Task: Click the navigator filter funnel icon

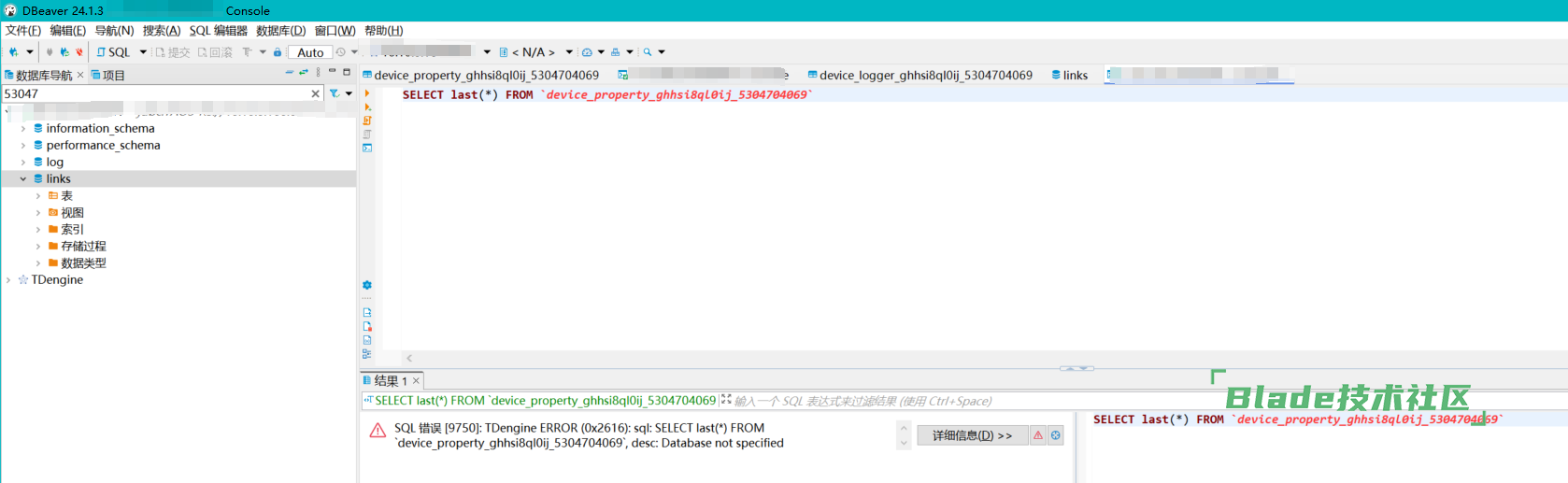Action: pos(334,93)
